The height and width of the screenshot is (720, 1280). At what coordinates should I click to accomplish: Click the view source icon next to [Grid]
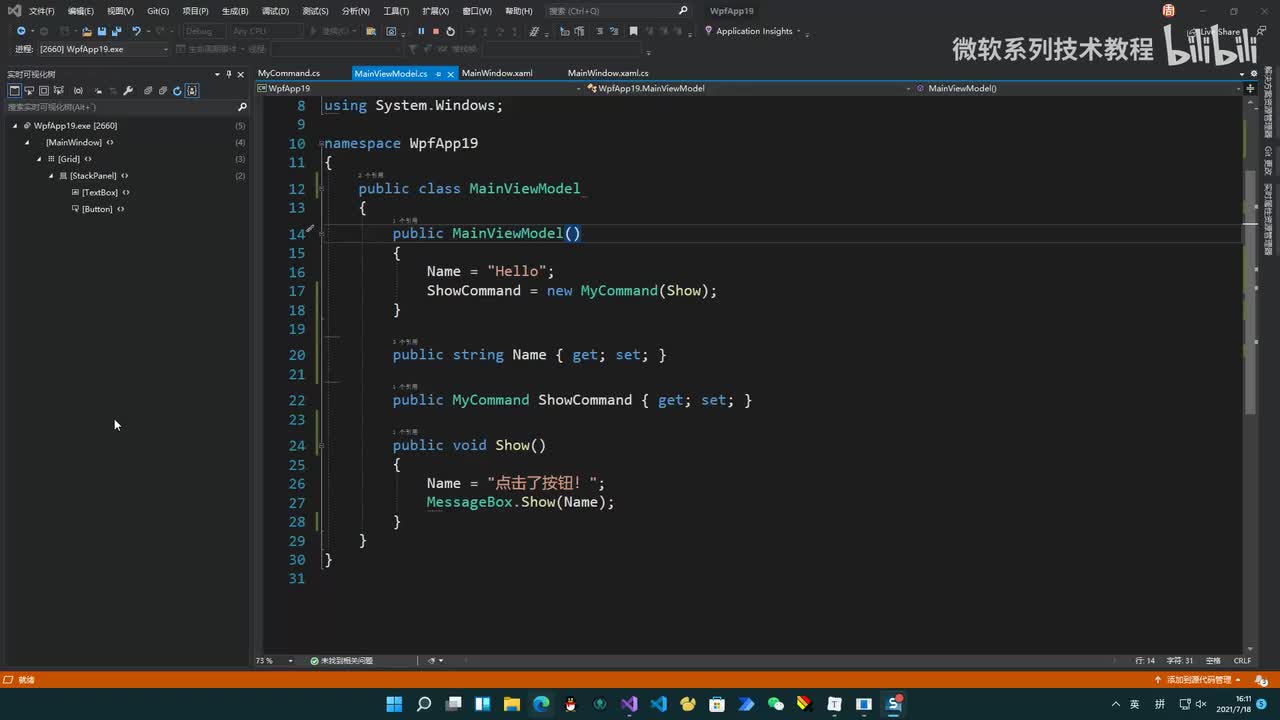tap(88, 159)
